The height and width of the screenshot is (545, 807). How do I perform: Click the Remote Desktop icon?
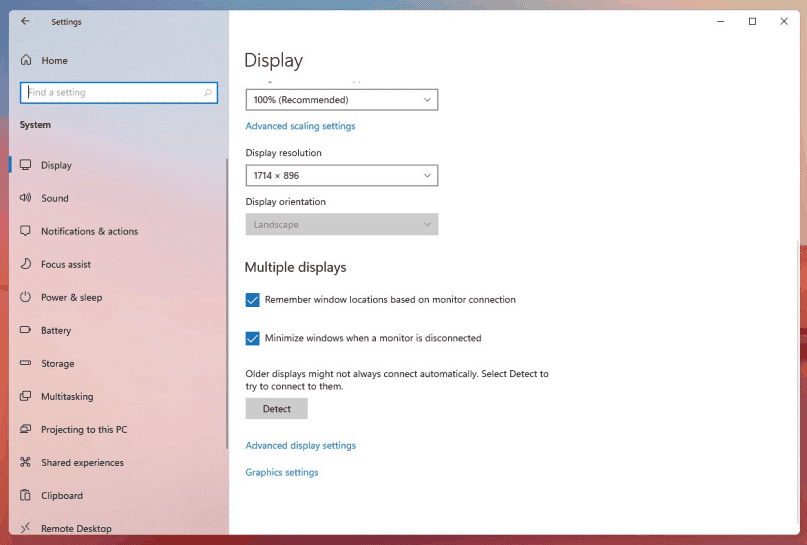[25, 528]
